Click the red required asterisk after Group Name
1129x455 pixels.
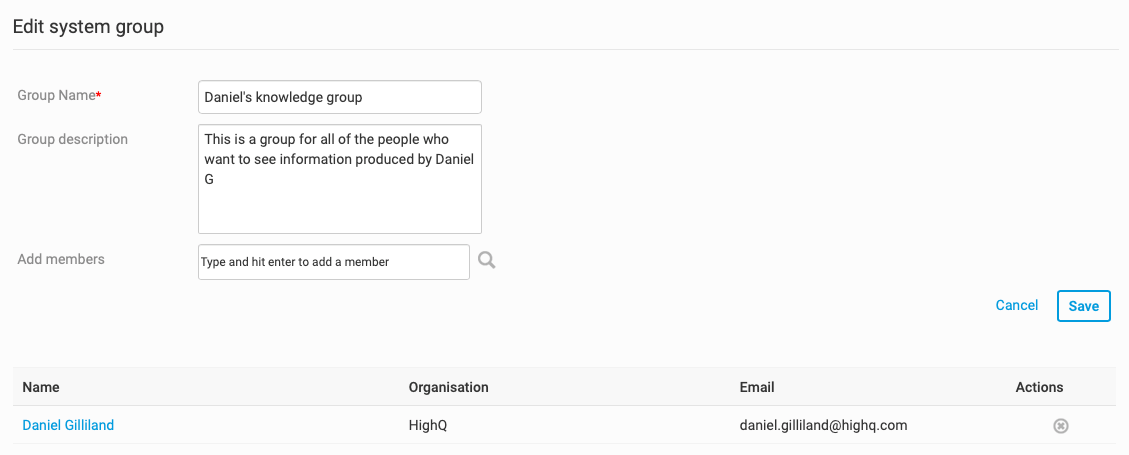click(99, 95)
